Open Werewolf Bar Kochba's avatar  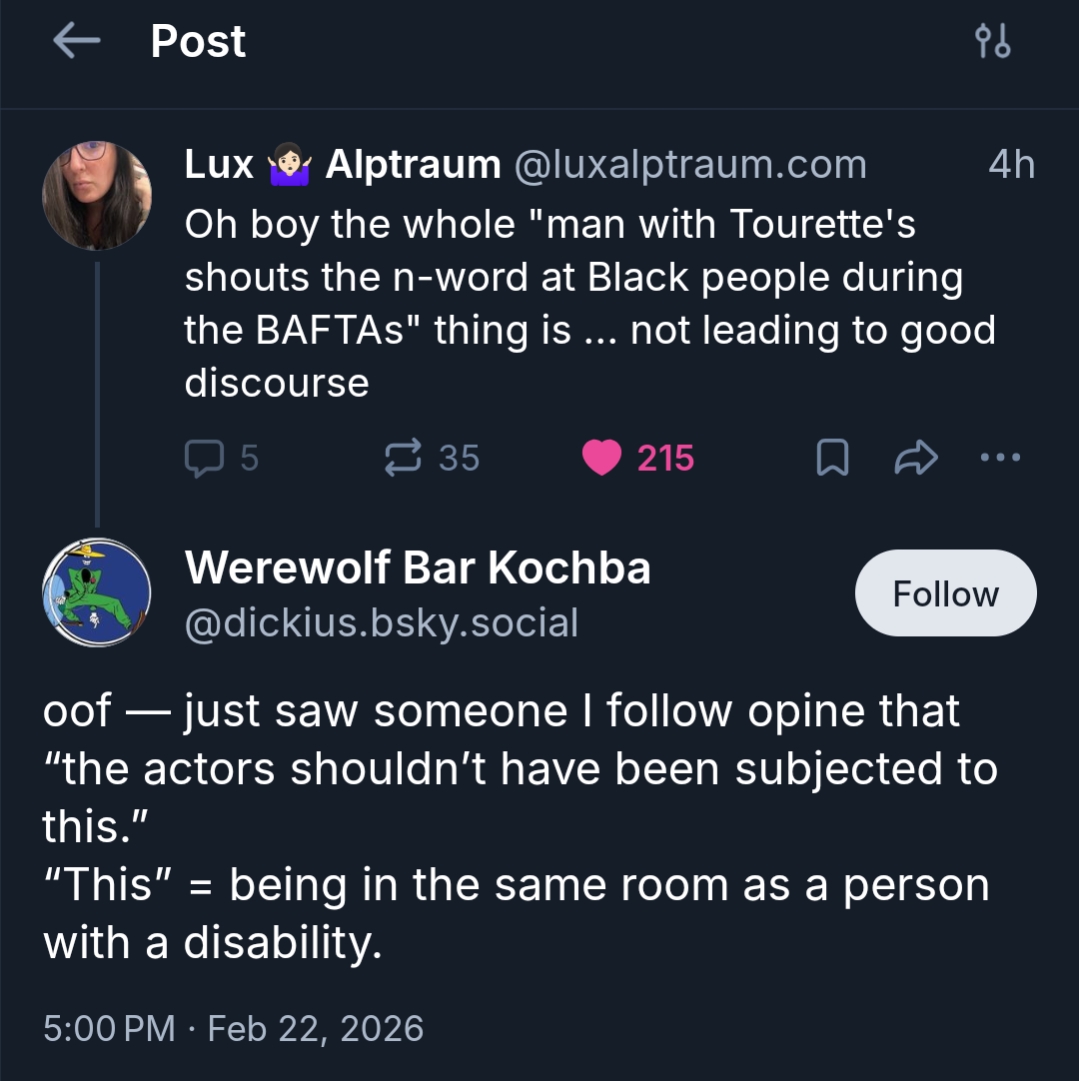point(97,592)
